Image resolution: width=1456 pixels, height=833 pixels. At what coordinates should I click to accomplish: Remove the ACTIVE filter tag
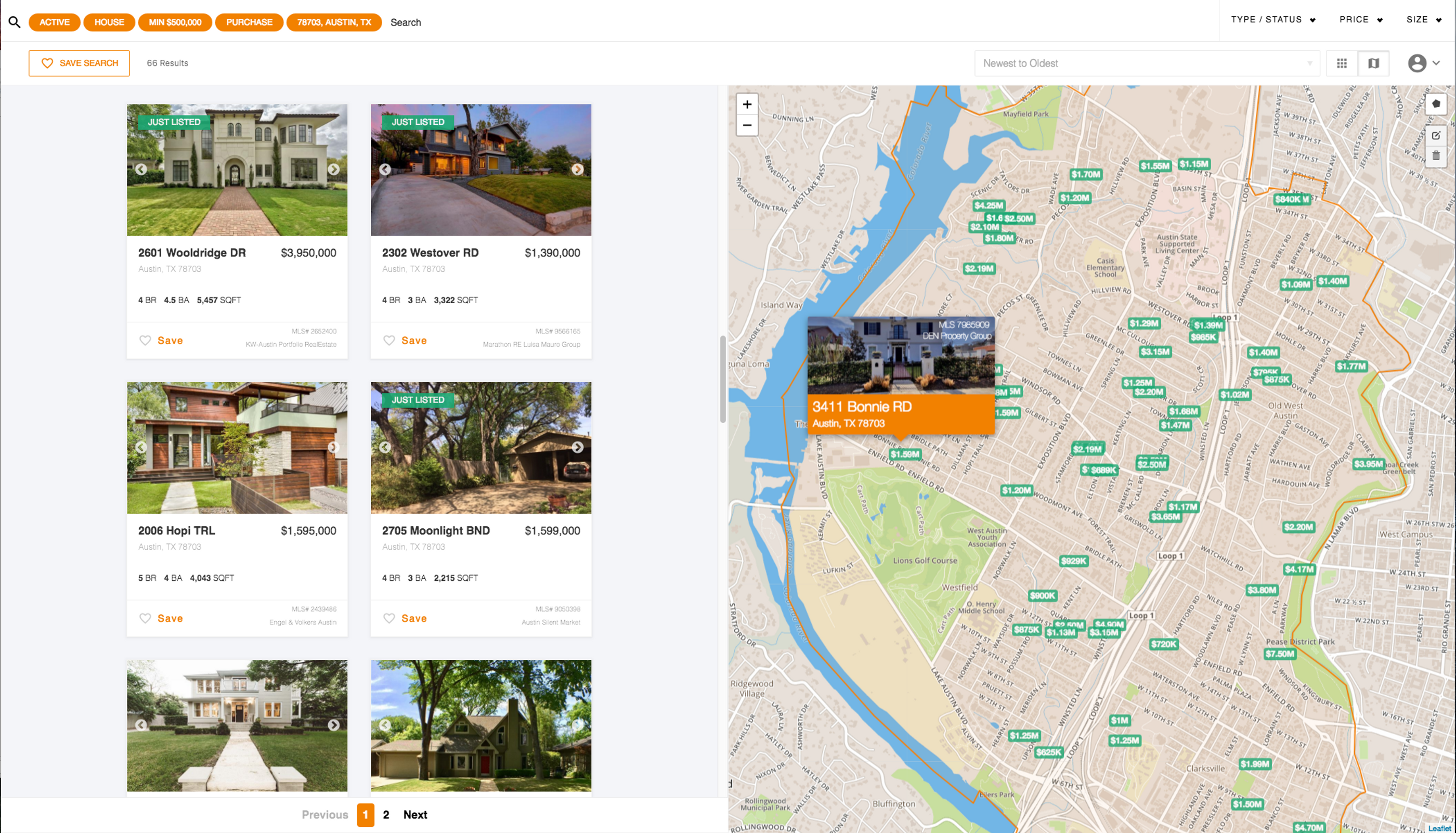(55, 22)
